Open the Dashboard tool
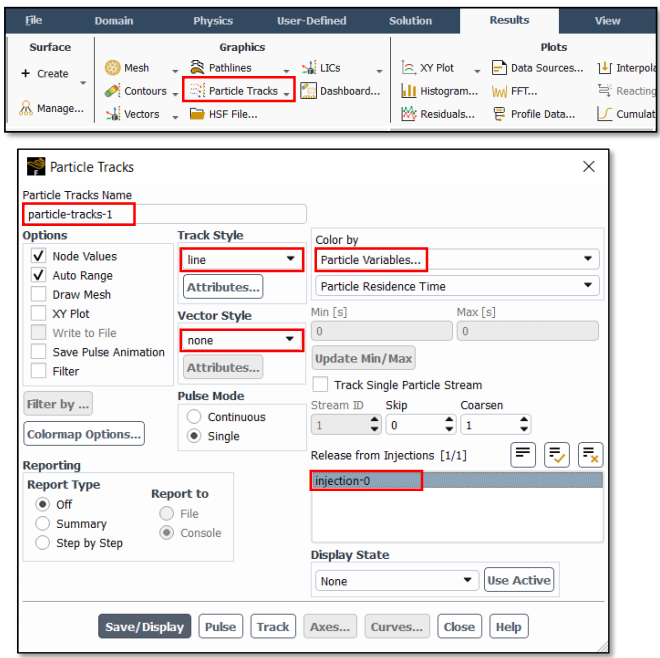Screen dimensions: 660x658 [340, 91]
